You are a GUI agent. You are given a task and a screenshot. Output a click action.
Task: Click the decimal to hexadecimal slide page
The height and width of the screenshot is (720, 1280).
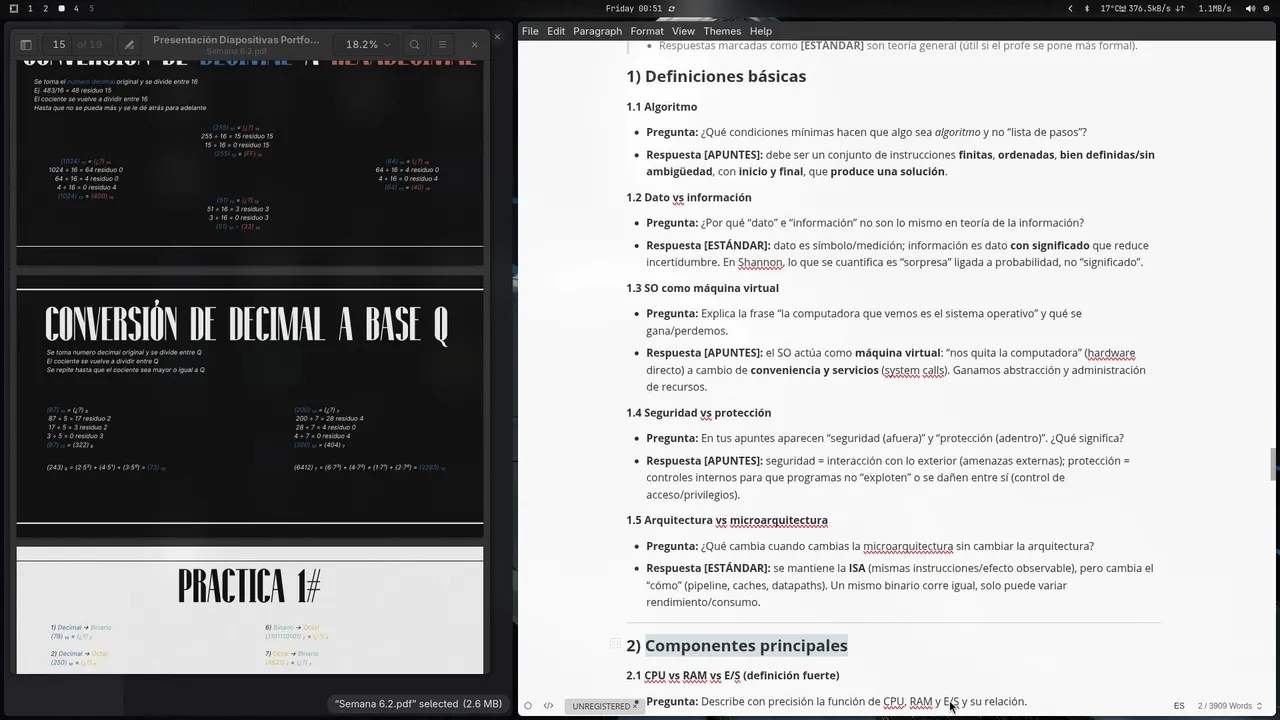pos(250,163)
